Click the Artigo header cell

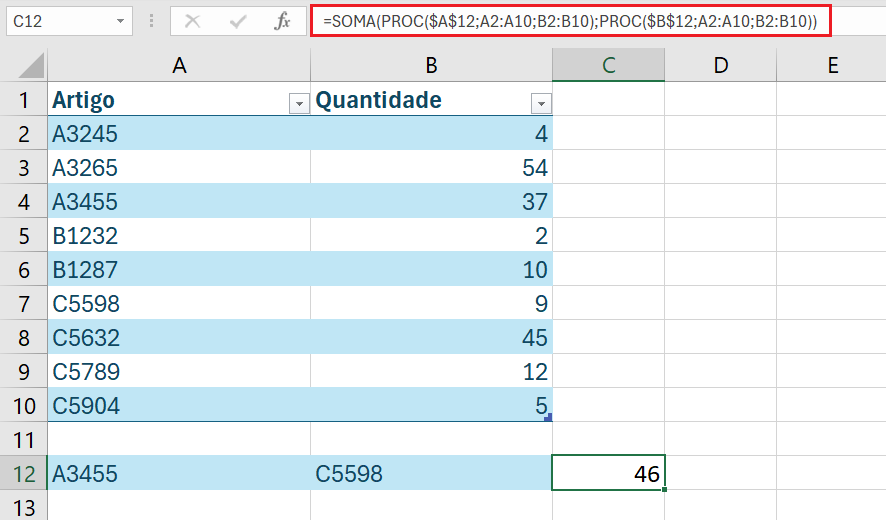pyautogui.click(x=179, y=99)
